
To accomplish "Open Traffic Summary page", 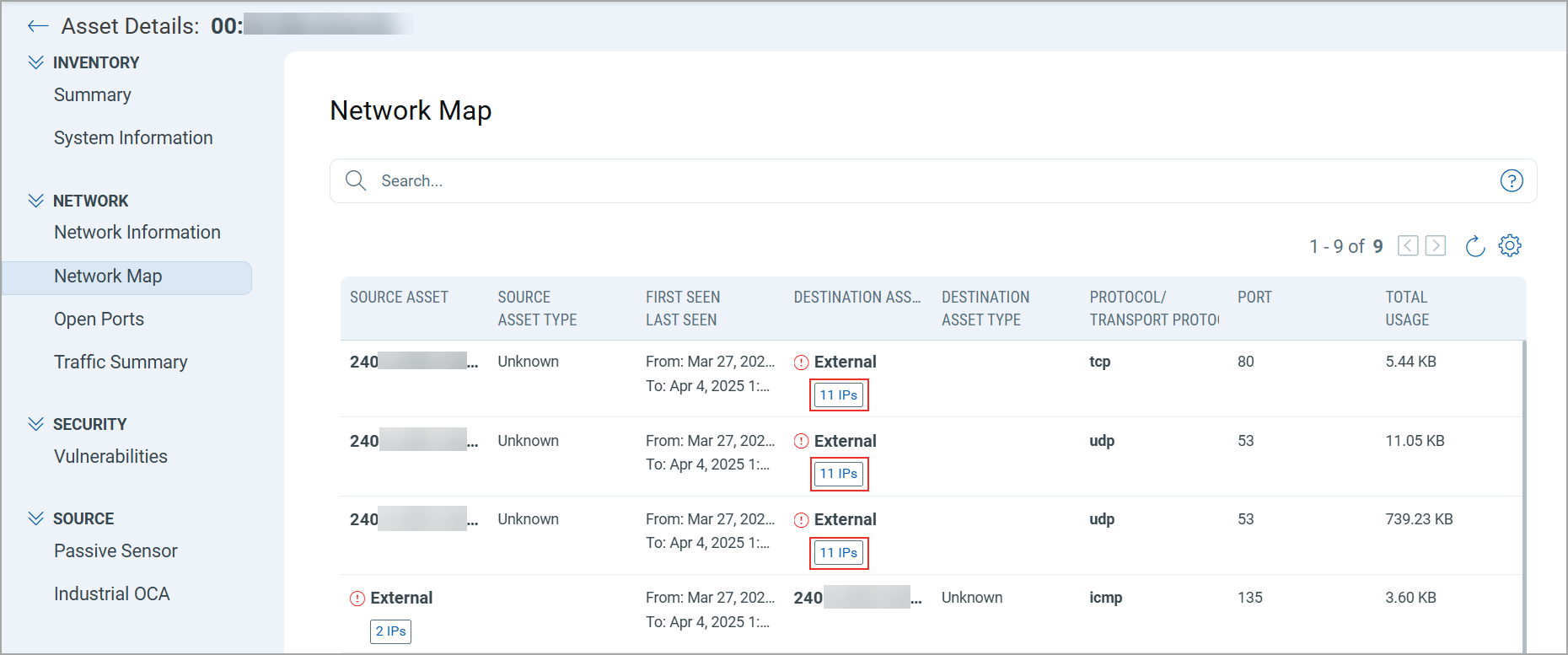I will pyautogui.click(x=121, y=362).
